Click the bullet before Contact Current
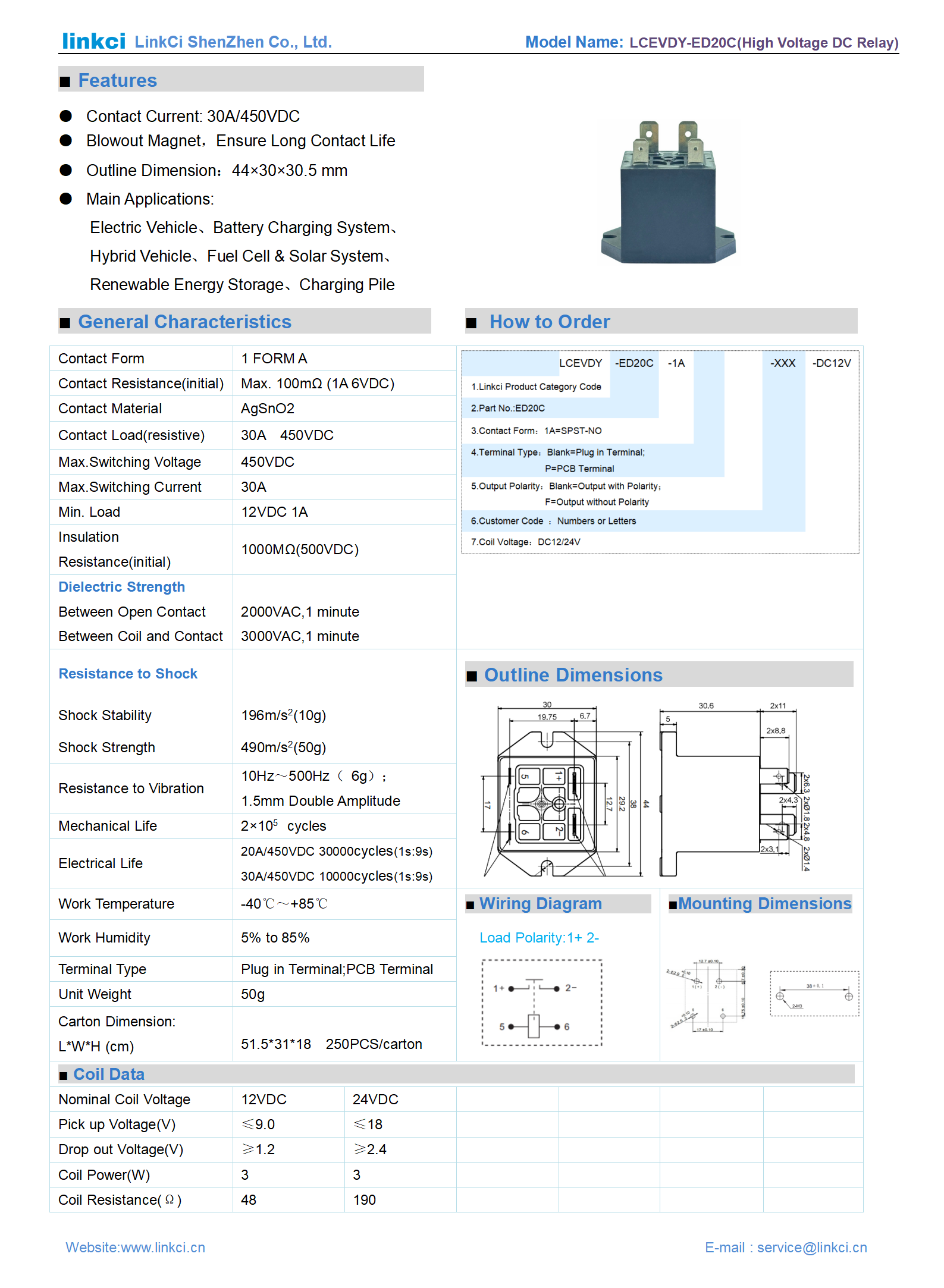The height and width of the screenshot is (1288, 944). pos(65,116)
